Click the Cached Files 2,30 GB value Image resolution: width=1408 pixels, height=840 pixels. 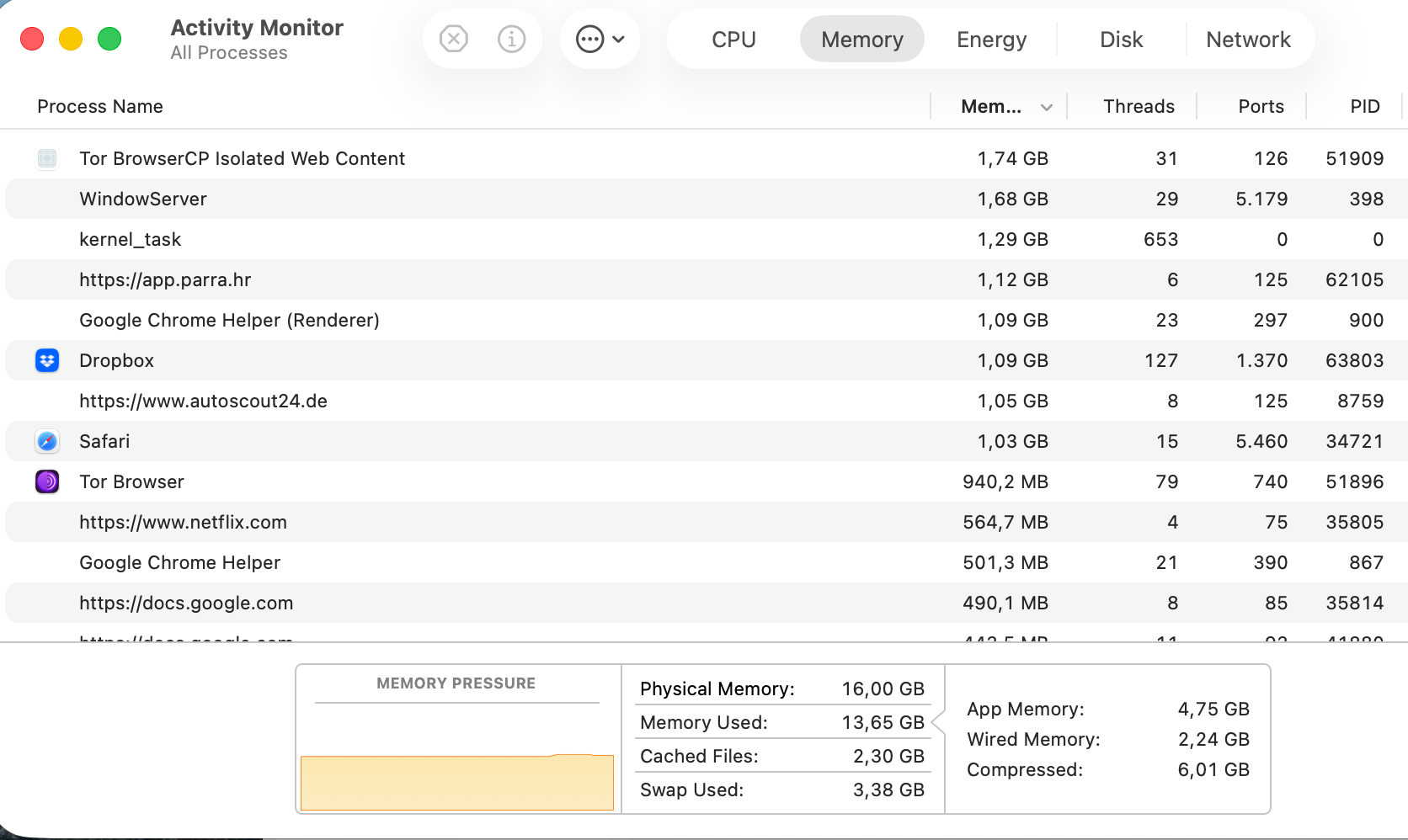888,757
